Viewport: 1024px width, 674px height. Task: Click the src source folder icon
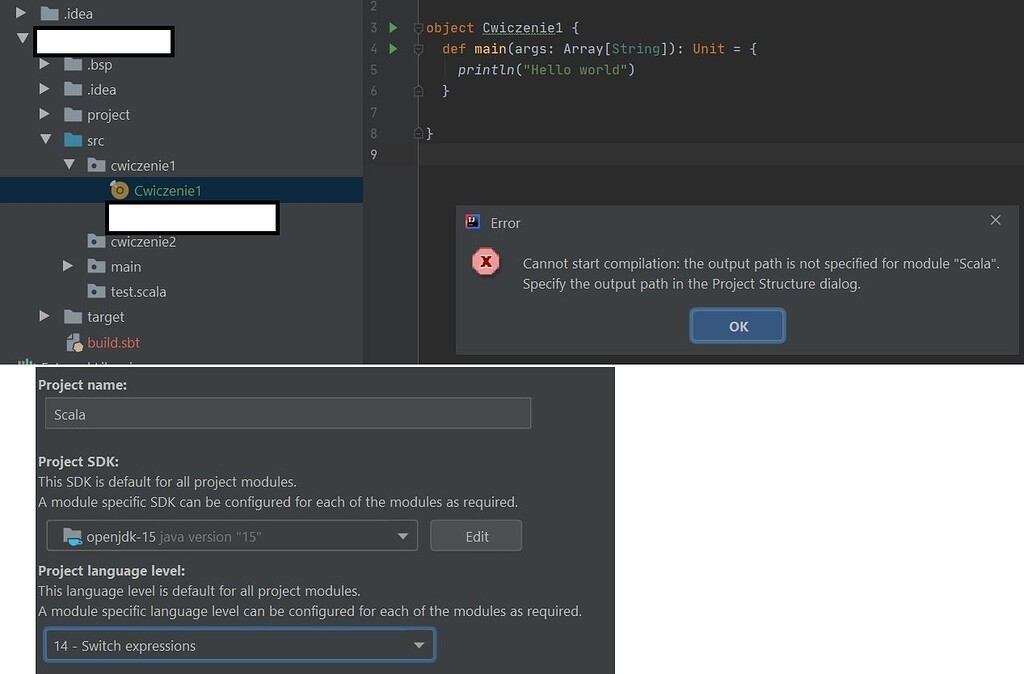73,141
